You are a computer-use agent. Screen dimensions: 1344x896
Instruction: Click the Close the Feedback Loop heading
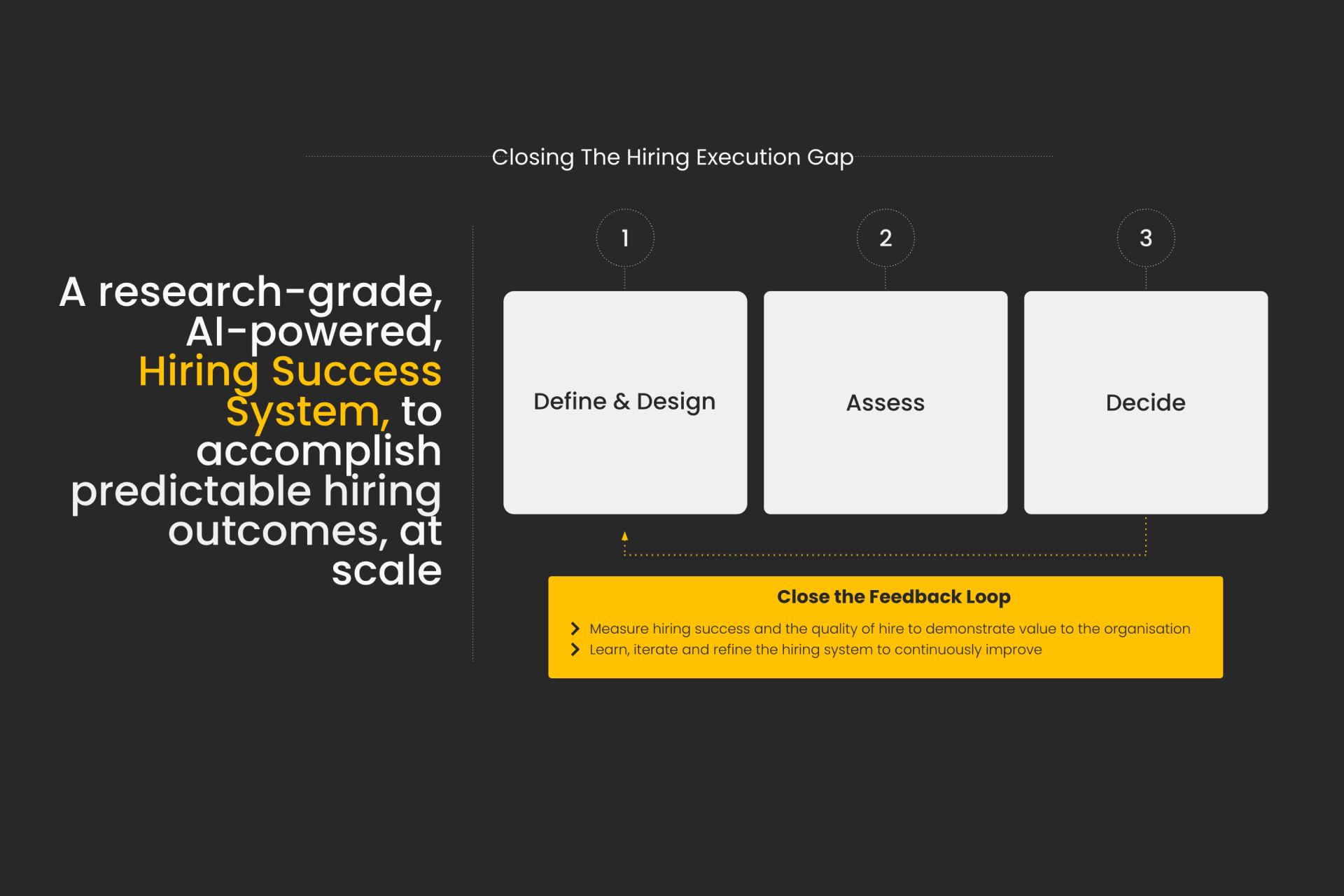(x=893, y=597)
